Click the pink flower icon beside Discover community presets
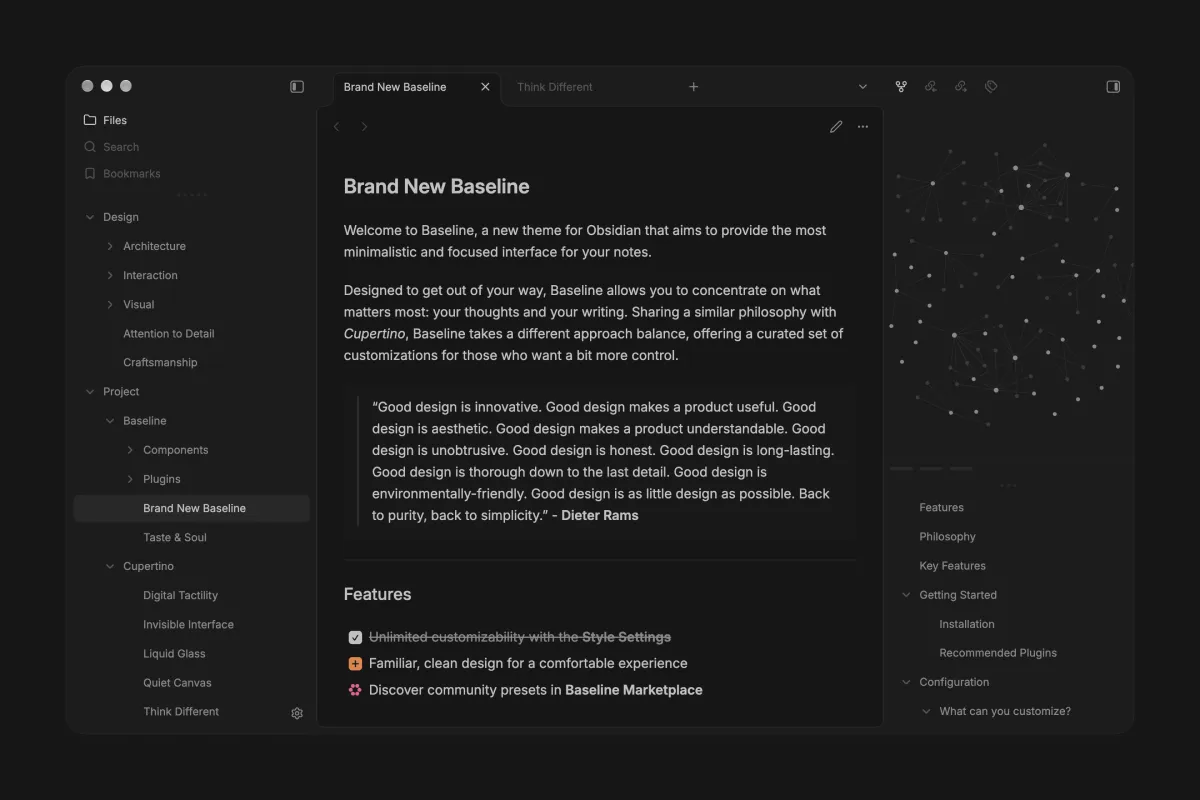 click(x=355, y=690)
